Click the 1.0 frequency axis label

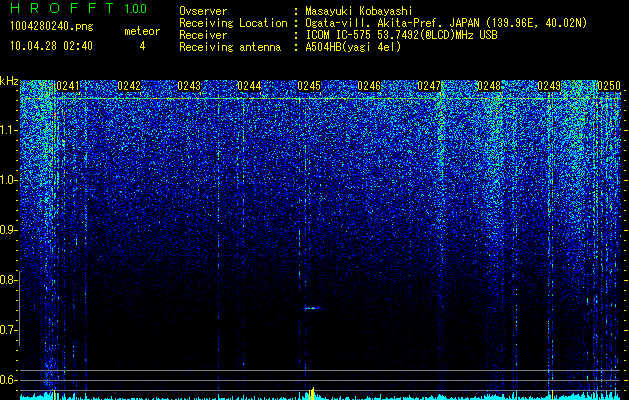point(8,180)
